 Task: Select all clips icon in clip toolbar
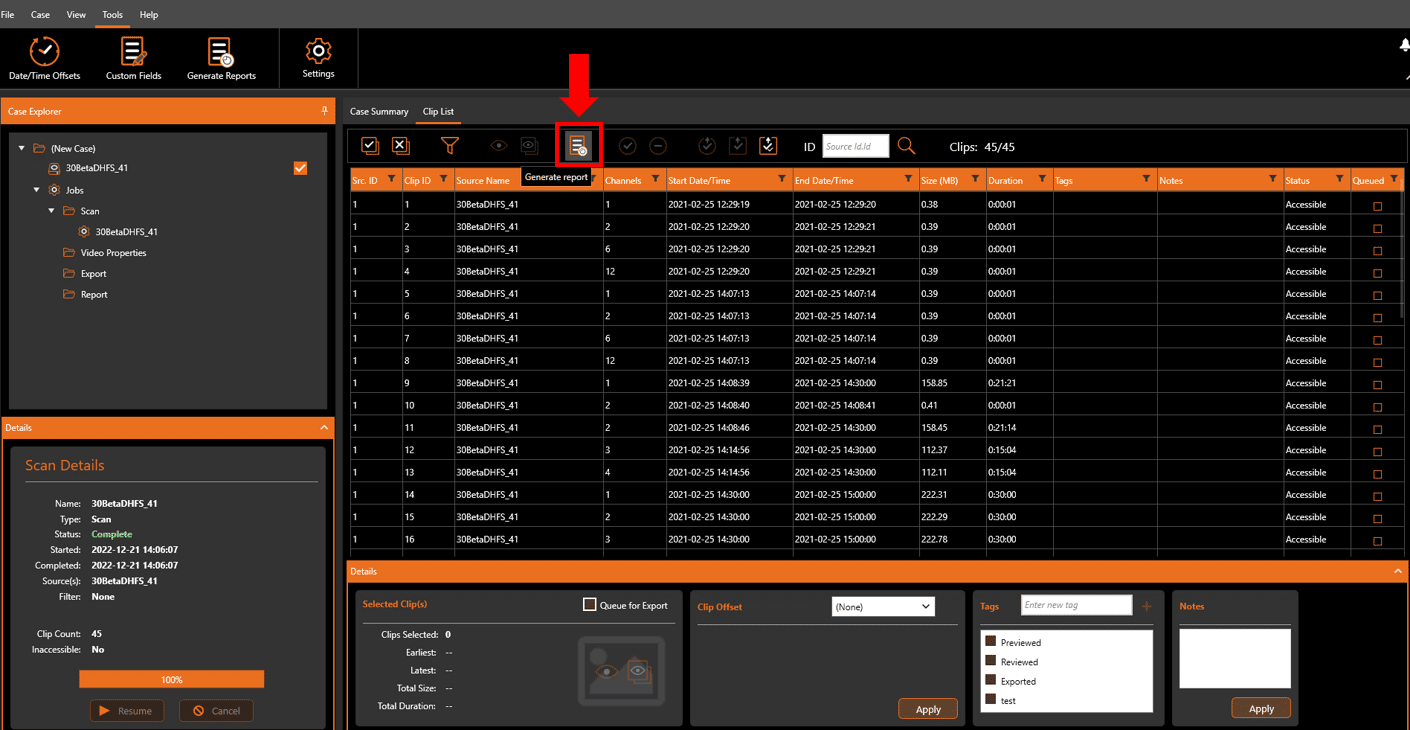370,146
